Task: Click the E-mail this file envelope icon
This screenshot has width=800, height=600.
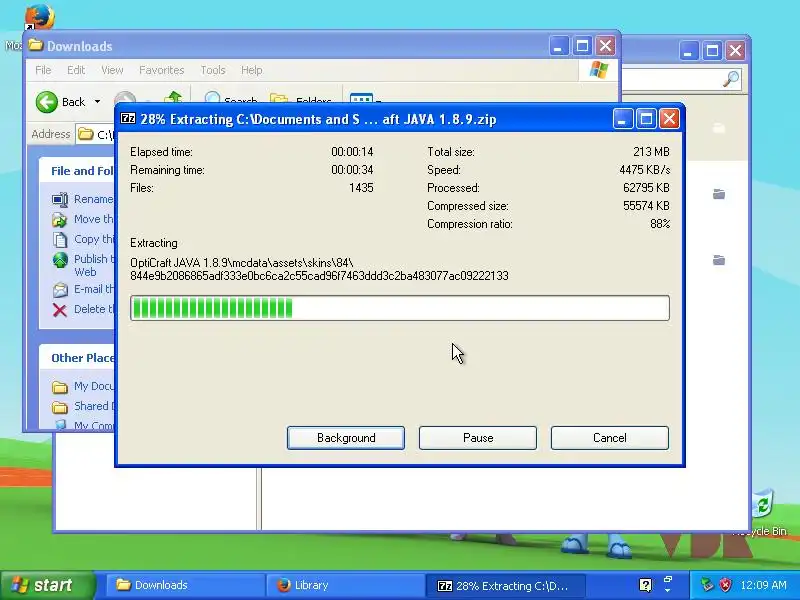Action: pyautogui.click(x=60, y=290)
